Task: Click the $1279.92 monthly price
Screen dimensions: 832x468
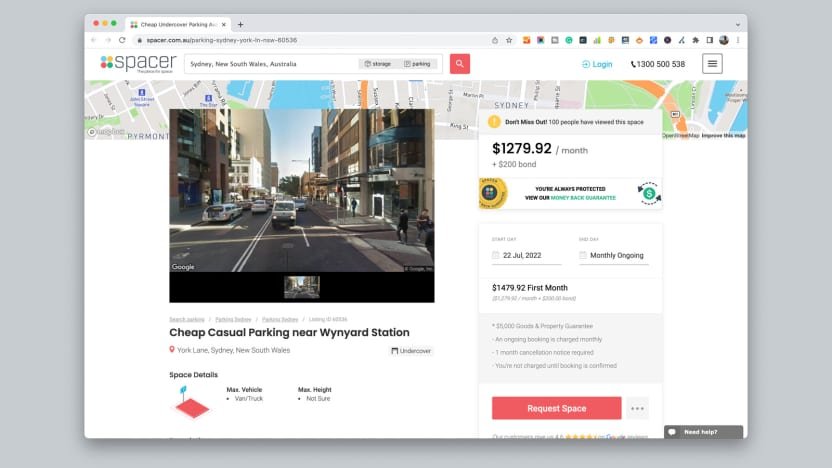Action: point(522,149)
